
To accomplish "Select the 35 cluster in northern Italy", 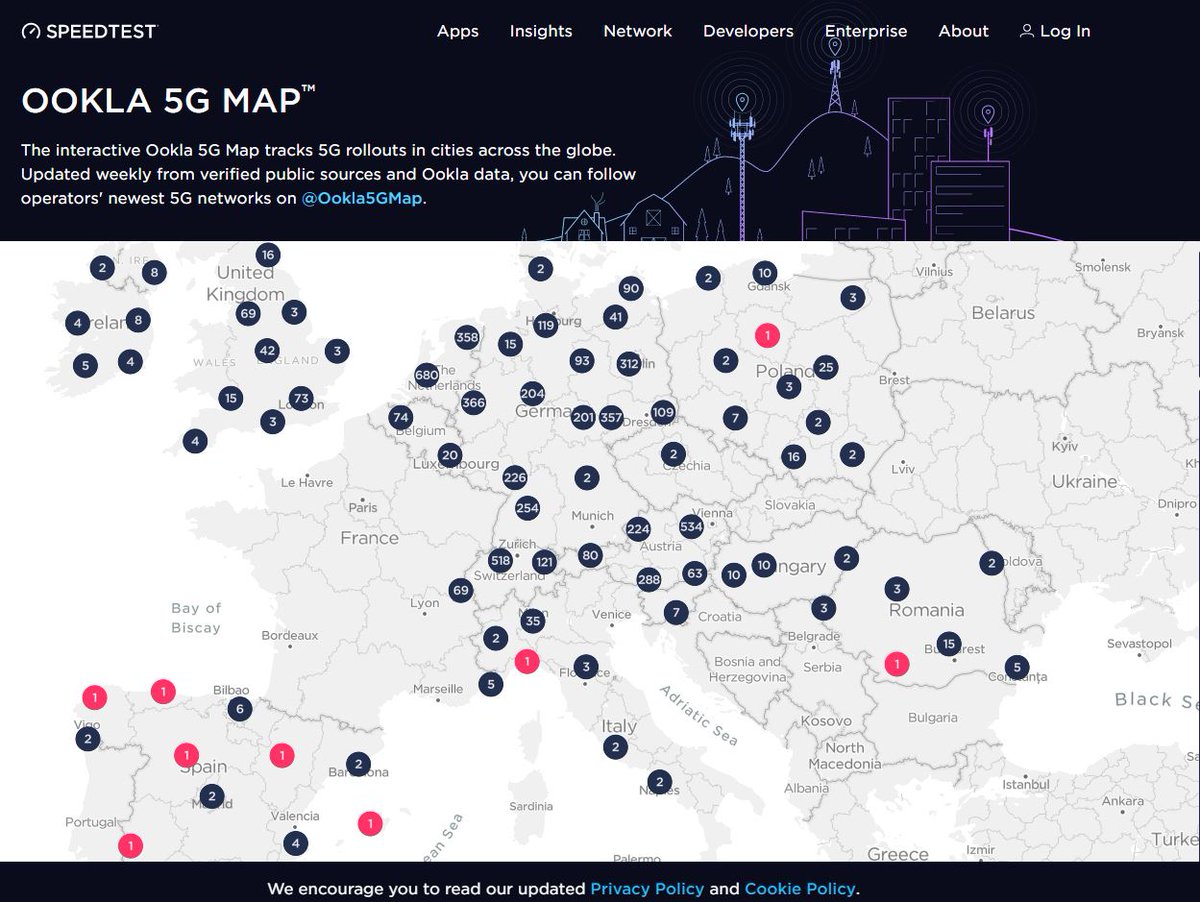I will (532, 621).
